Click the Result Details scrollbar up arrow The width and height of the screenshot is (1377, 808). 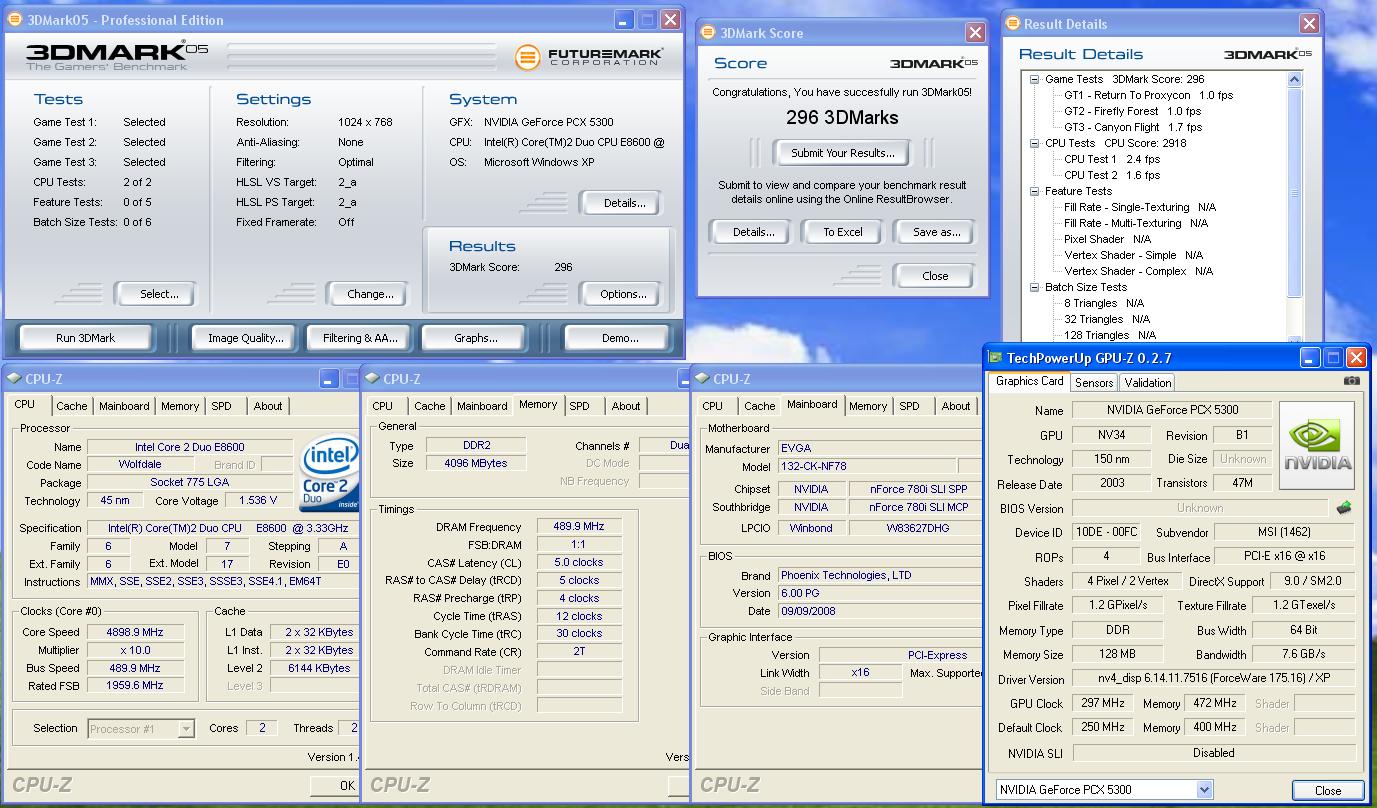(x=1294, y=79)
